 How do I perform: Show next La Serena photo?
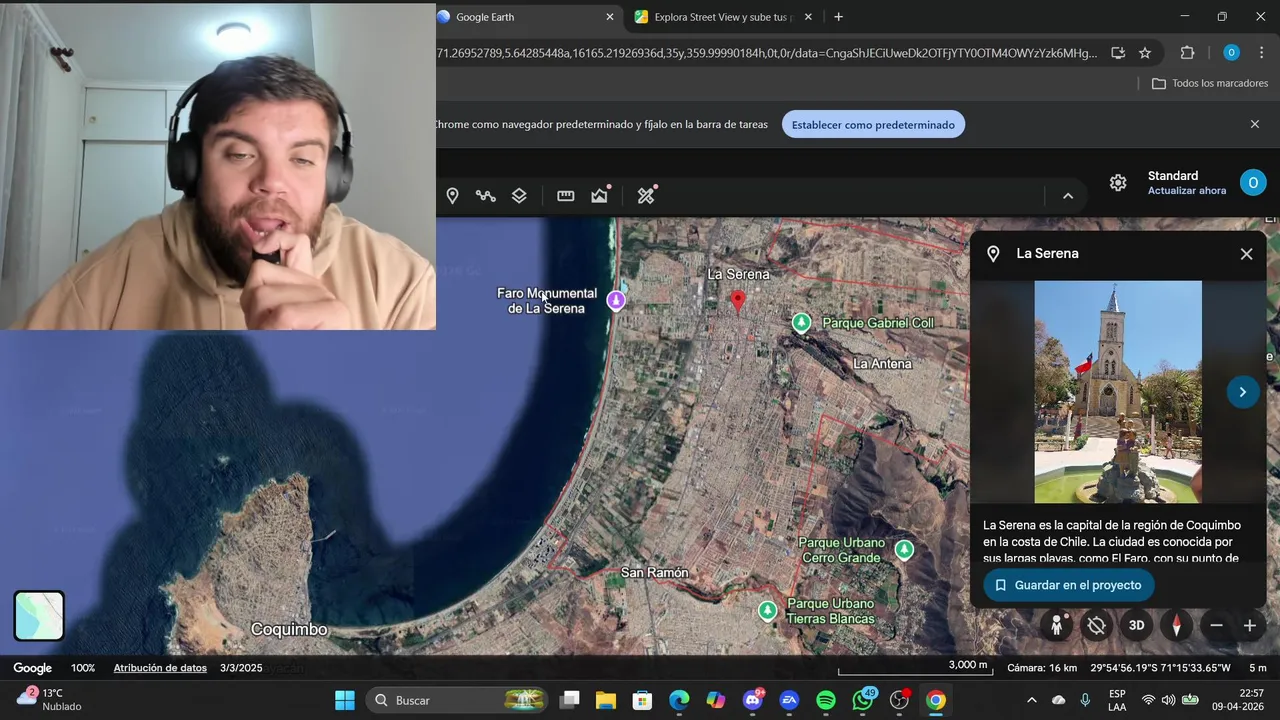pyautogui.click(x=1242, y=392)
